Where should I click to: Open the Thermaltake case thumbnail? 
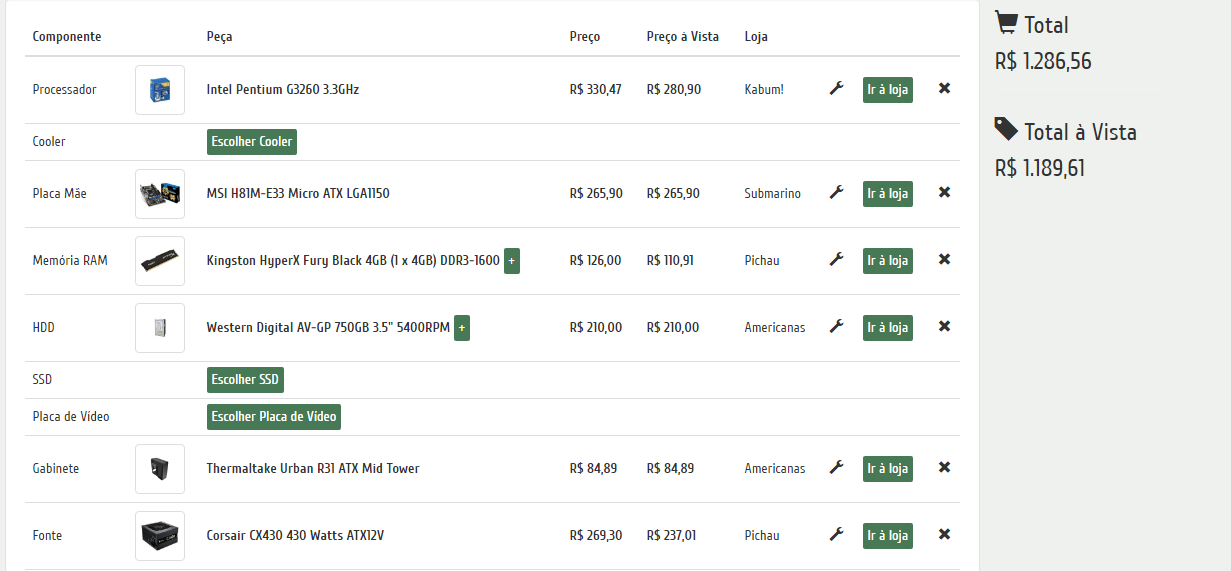[x=160, y=469]
